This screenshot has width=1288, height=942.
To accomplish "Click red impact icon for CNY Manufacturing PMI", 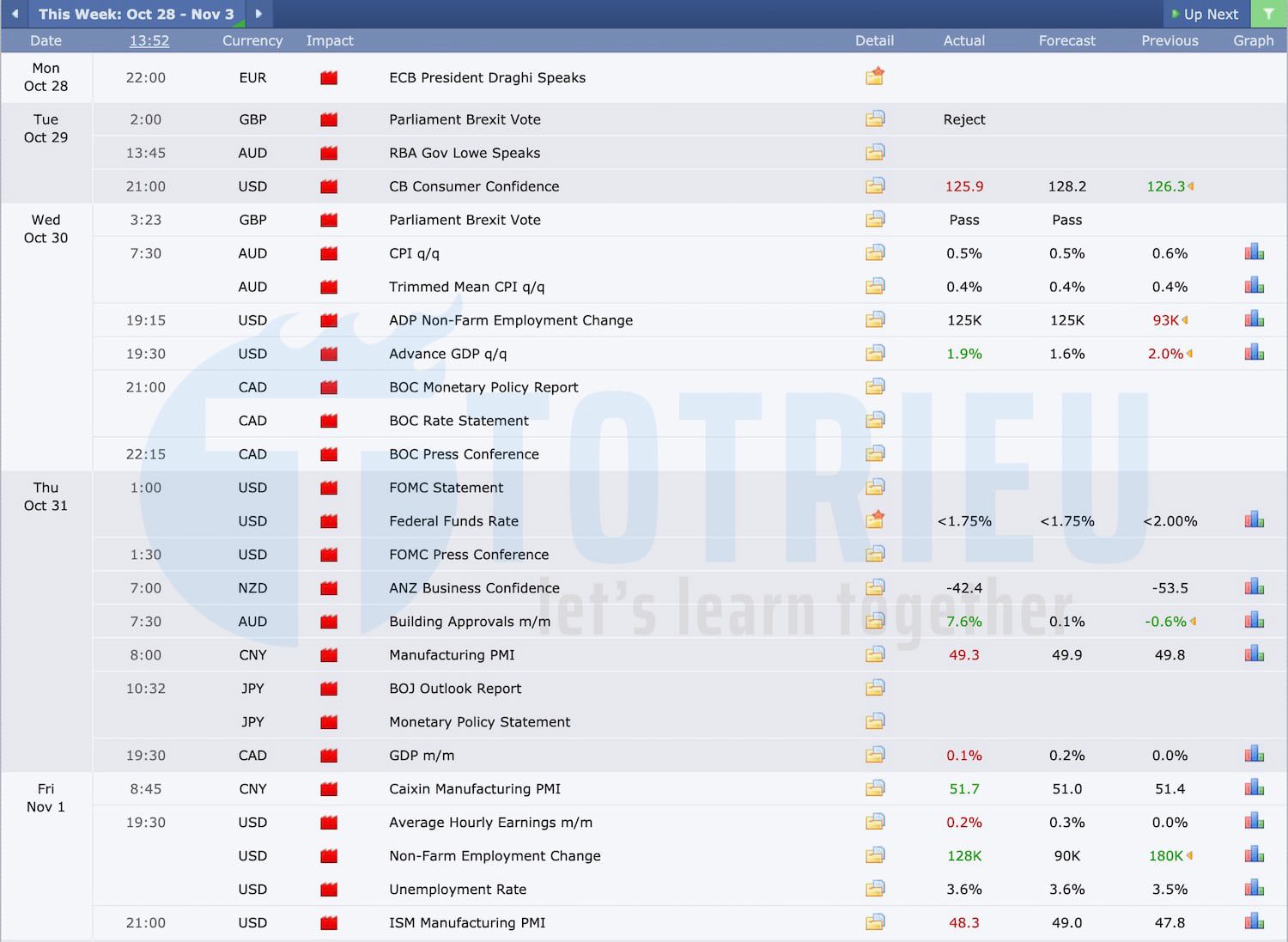I will coord(328,654).
